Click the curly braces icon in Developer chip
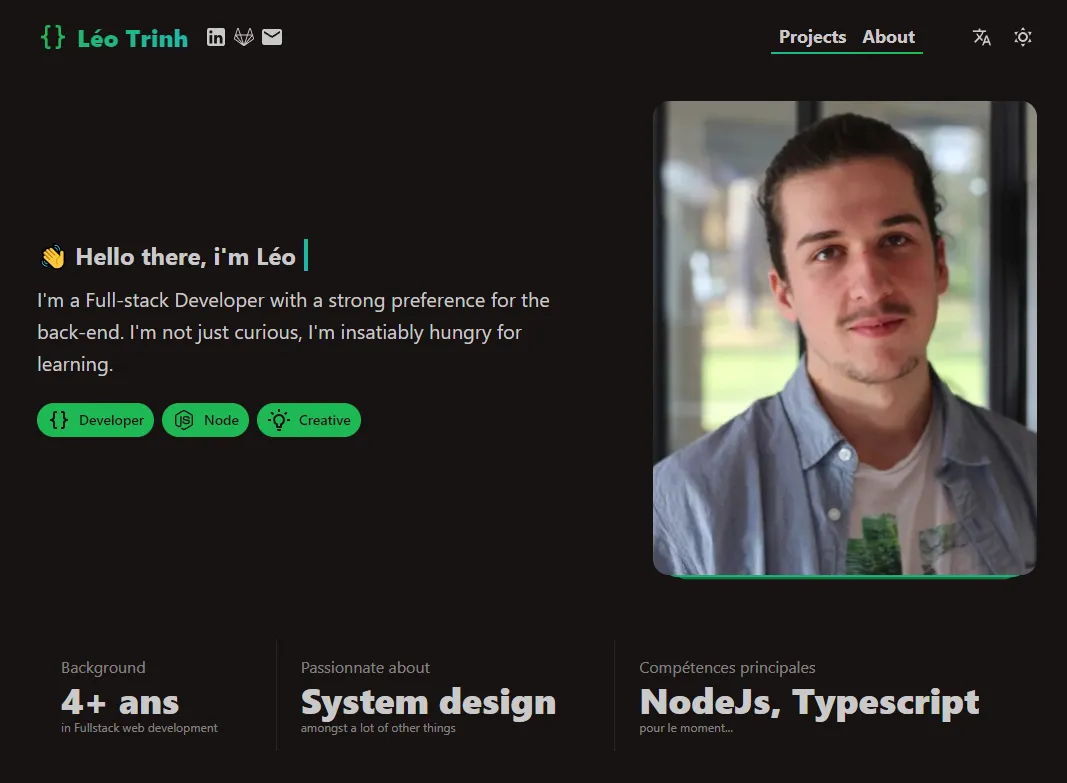This screenshot has width=1067, height=783. pyautogui.click(x=59, y=420)
